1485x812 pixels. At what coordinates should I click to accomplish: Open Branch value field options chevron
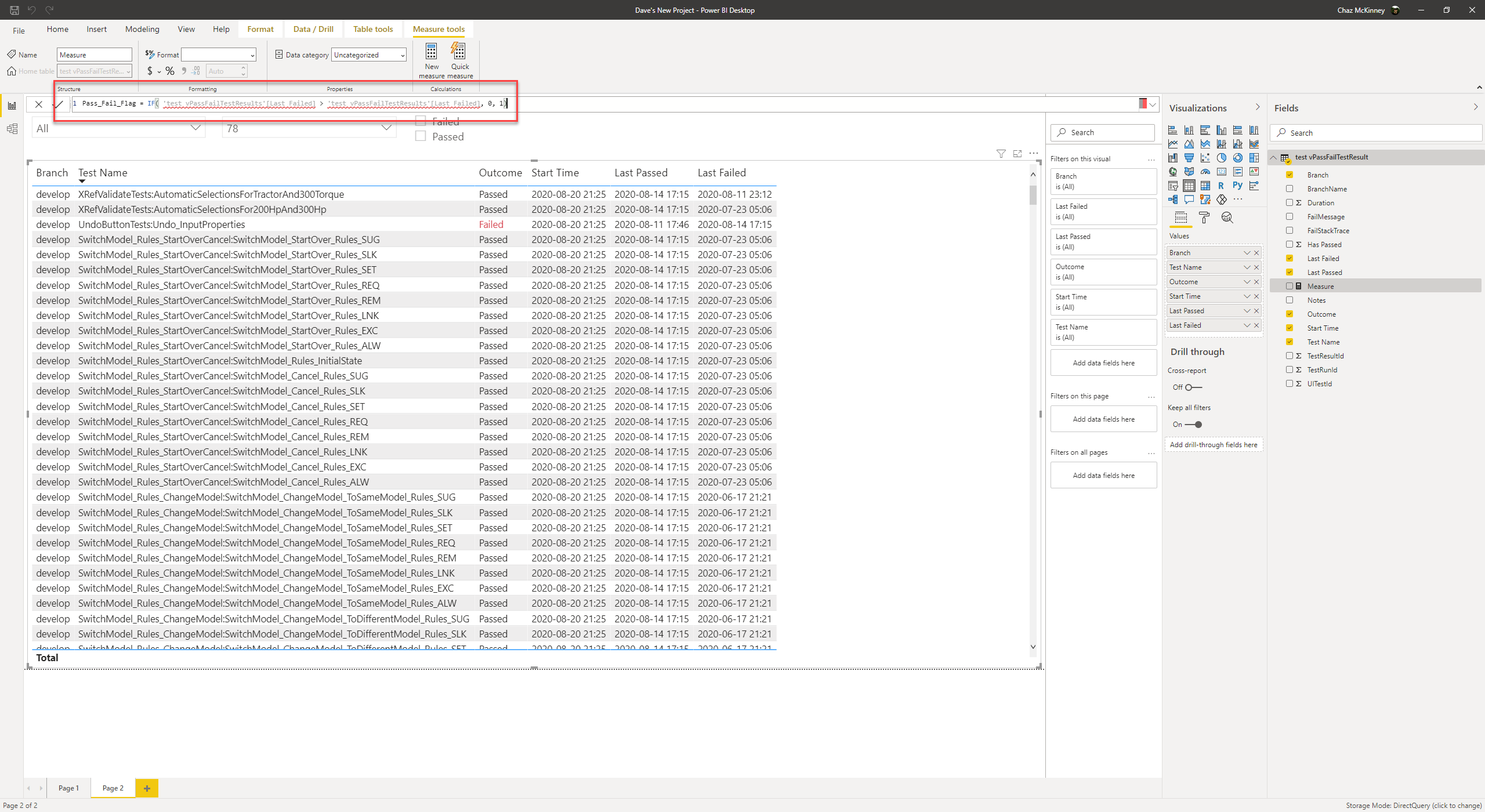click(x=1247, y=253)
